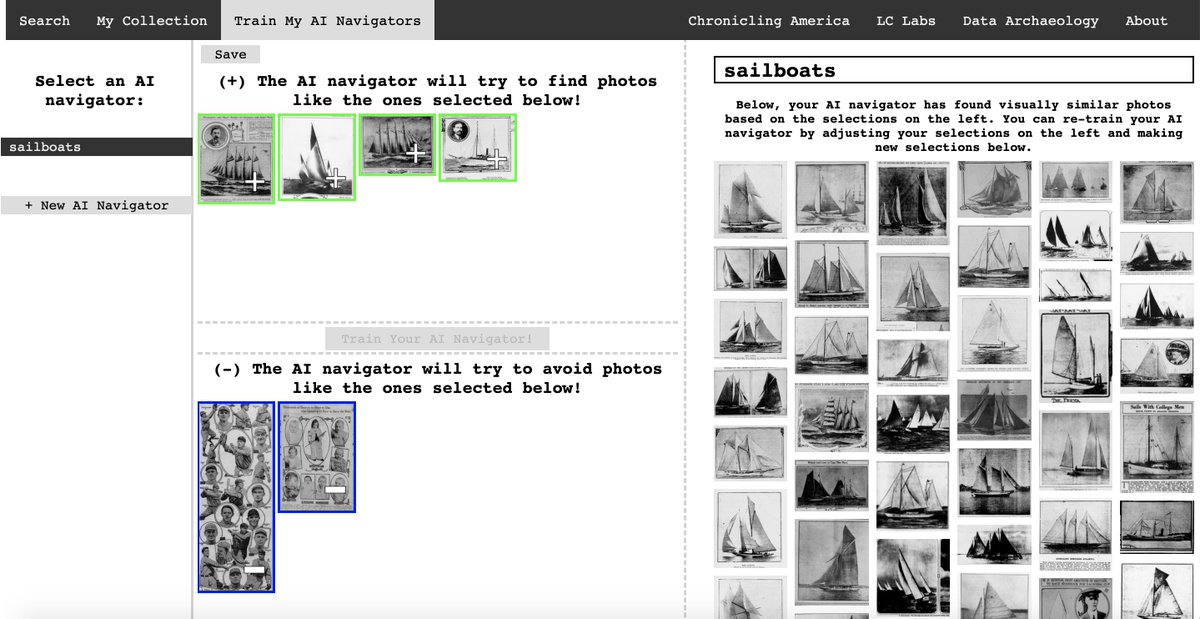Focus the sailboats navigator name field

pyautogui.click(x=953, y=70)
